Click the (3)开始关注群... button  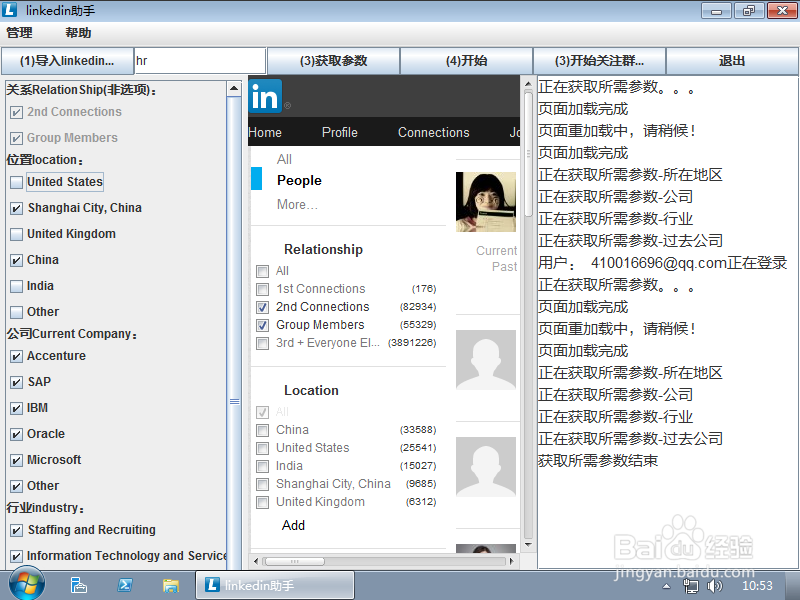[x=599, y=61]
